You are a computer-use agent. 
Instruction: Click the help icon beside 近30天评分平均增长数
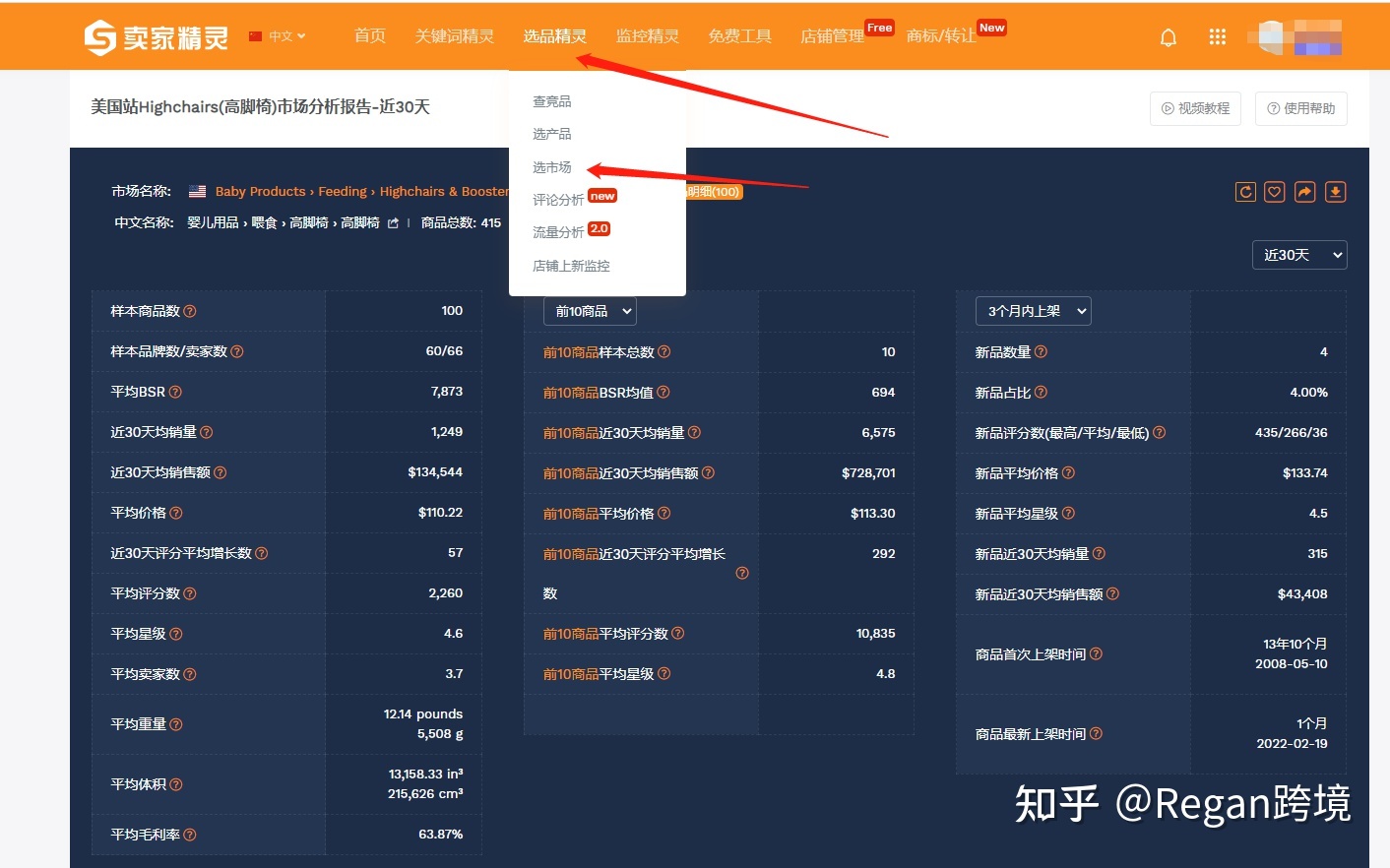262,553
